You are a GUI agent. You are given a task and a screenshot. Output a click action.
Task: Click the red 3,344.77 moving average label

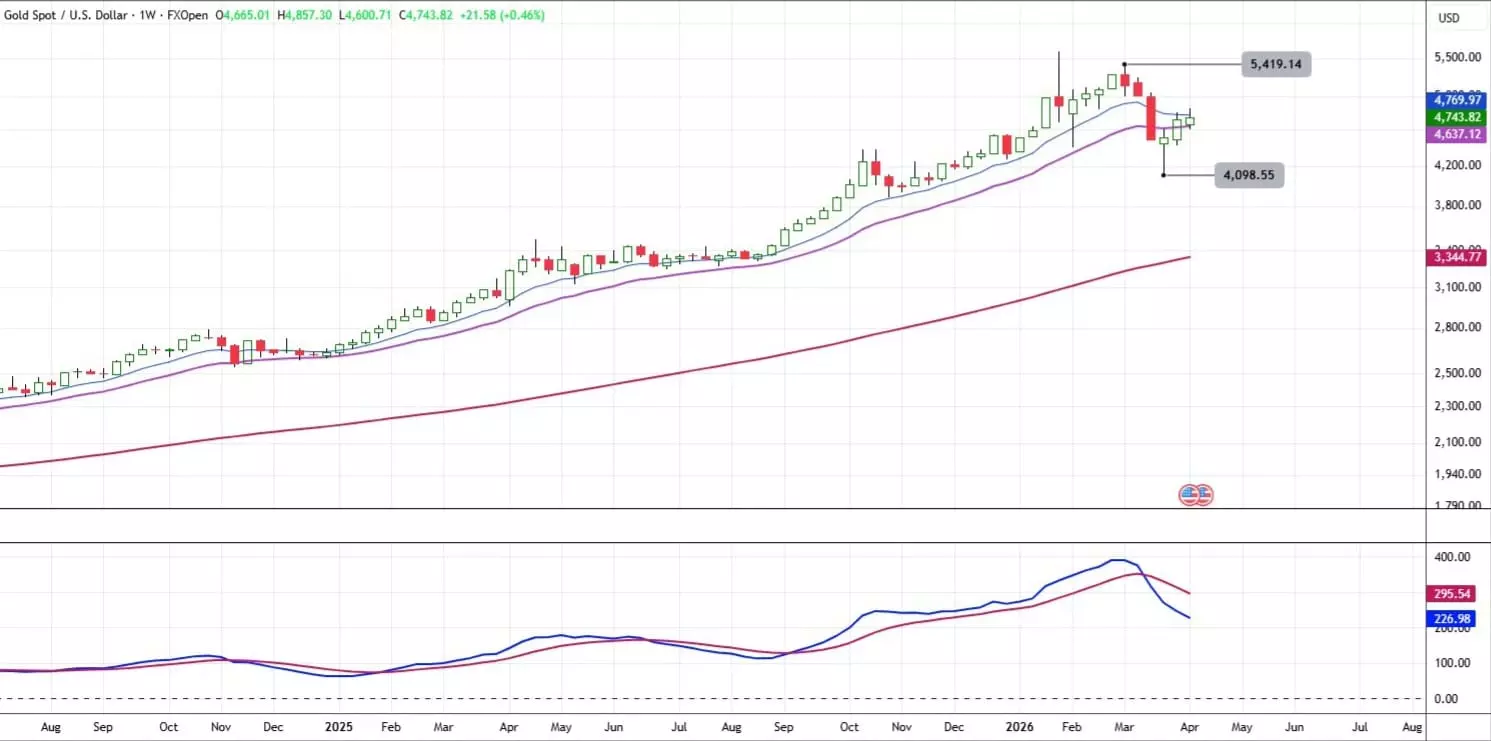pos(1456,258)
